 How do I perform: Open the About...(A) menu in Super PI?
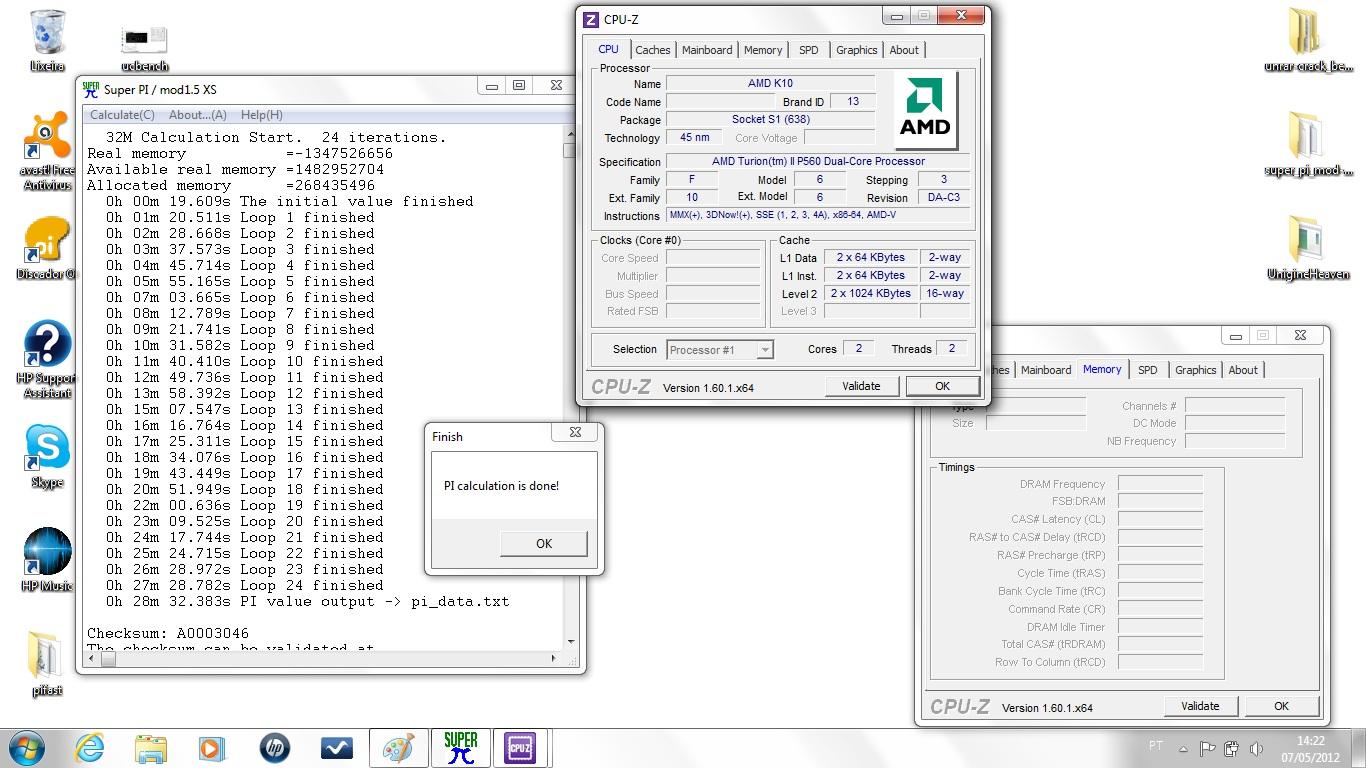point(198,115)
